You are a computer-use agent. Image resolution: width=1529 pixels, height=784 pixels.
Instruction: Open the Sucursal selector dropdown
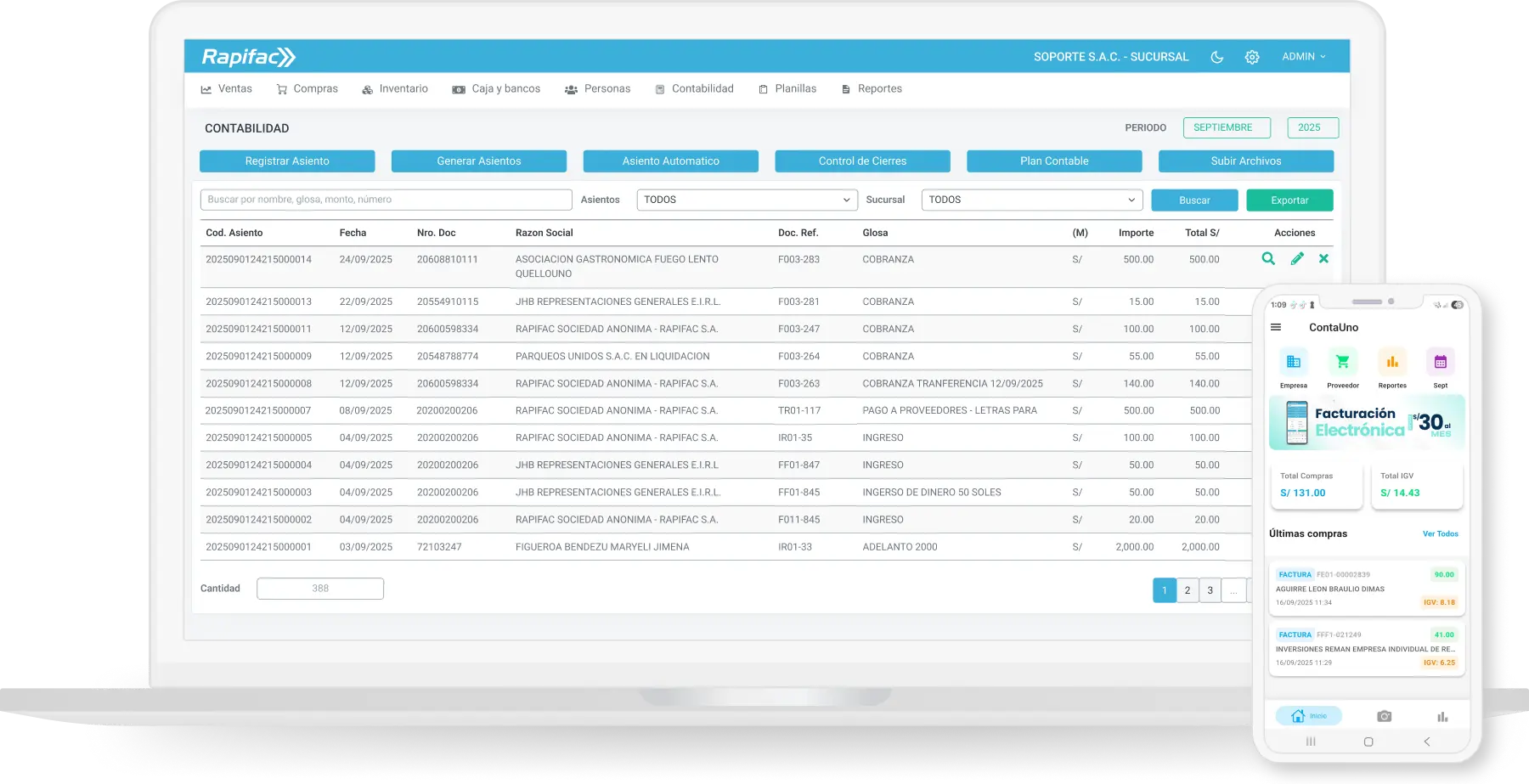click(1030, 200)
